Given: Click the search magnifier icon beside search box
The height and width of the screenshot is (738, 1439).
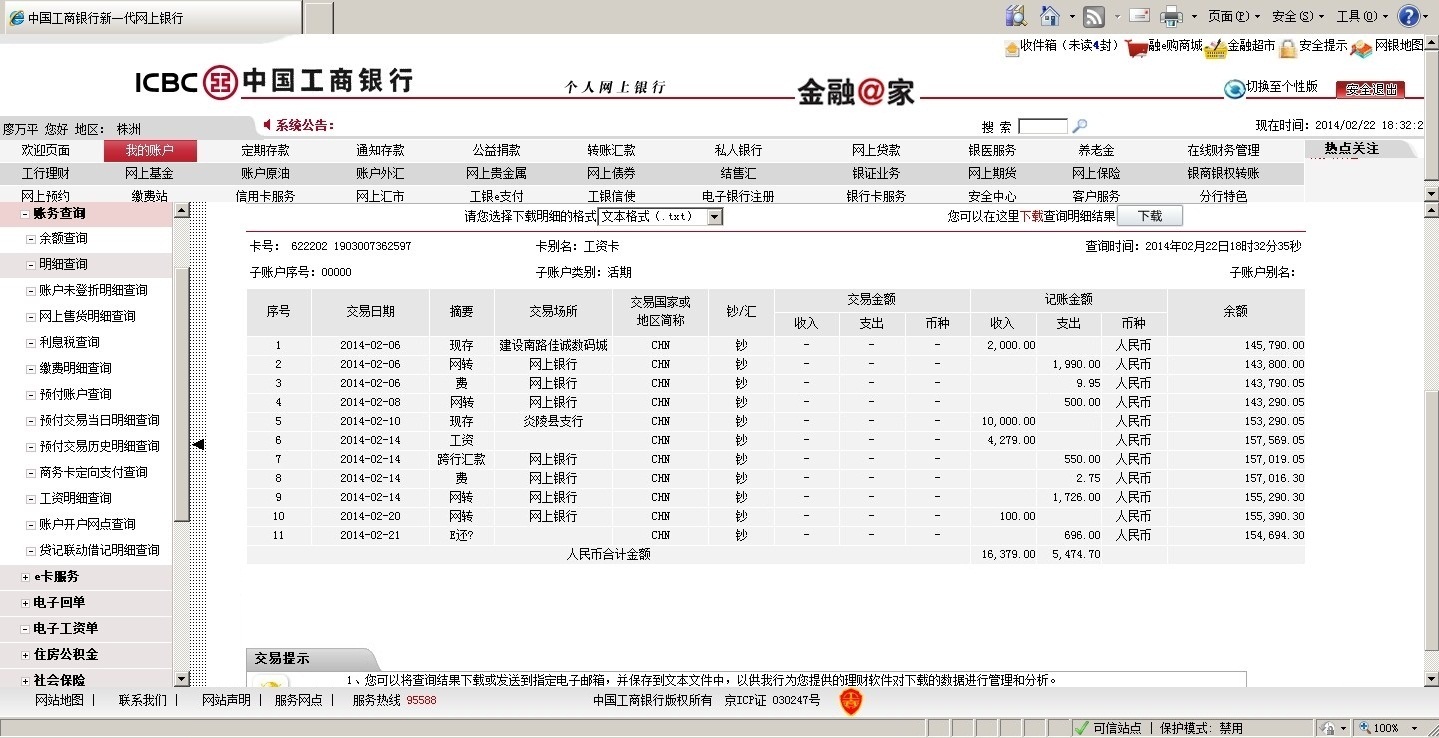Looking at the screenshot, I should tap(1079, 127).
